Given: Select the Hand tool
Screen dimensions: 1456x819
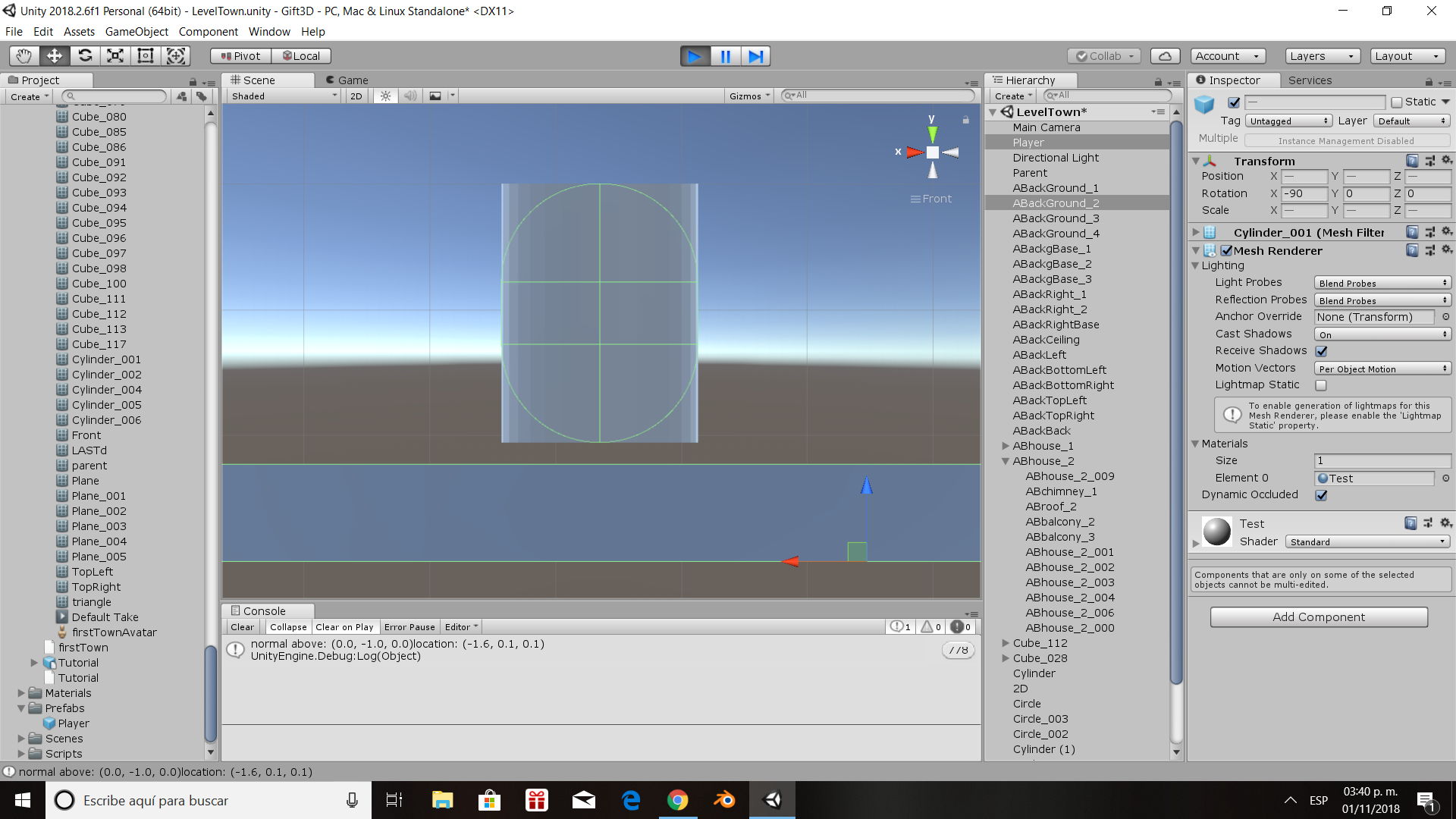Looking at the screenshot, I should pos(24,55).
